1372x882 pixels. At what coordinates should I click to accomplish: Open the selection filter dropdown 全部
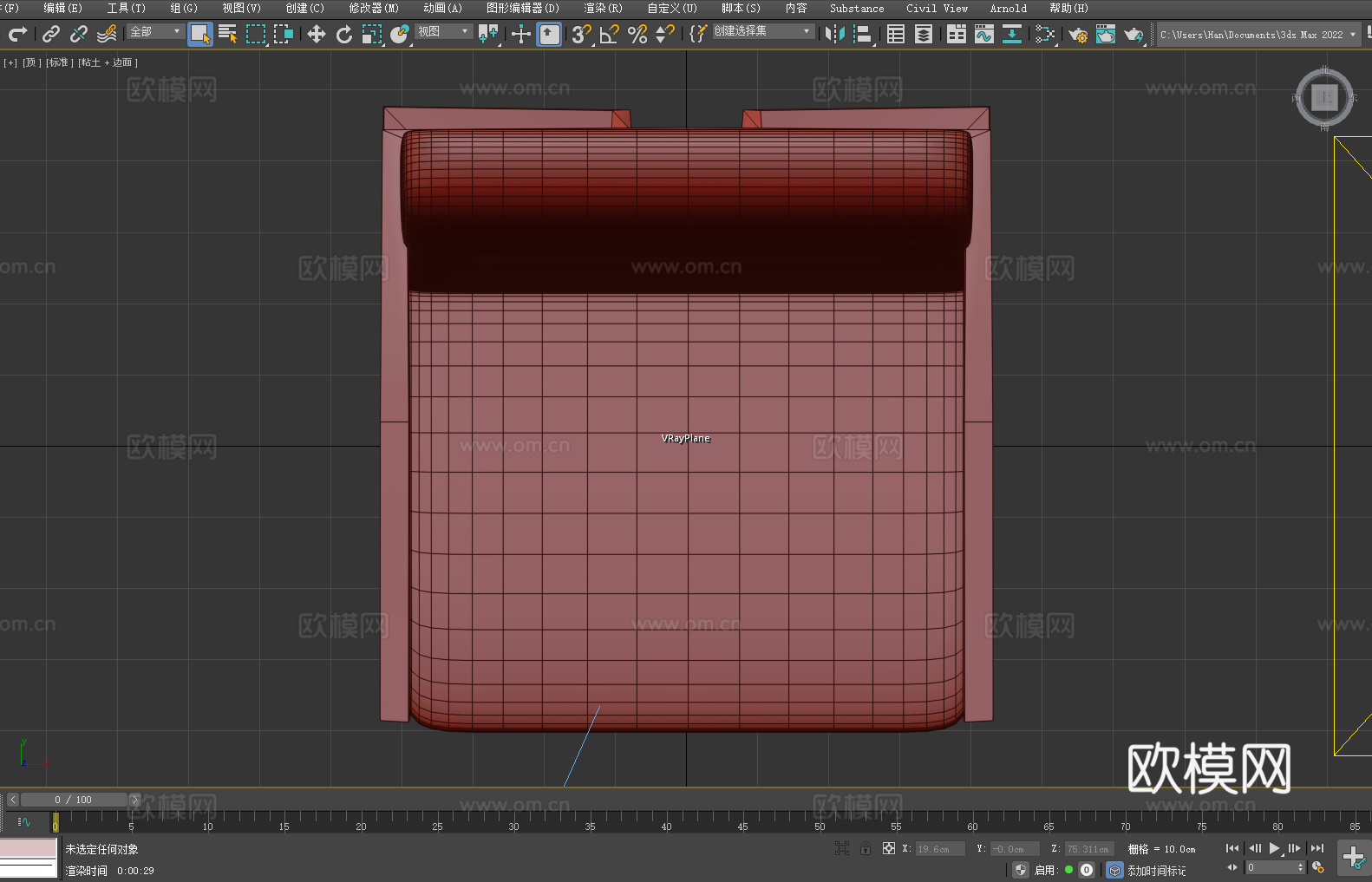(155, 31)
